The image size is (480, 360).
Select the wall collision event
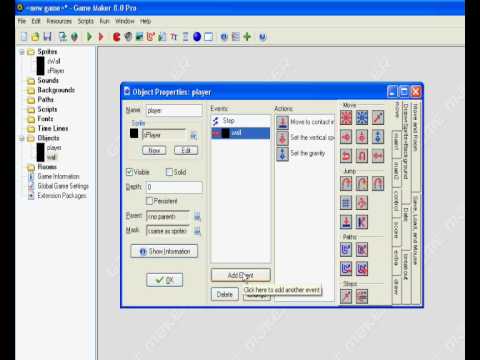pyautogui.click(x=240, y=133)
